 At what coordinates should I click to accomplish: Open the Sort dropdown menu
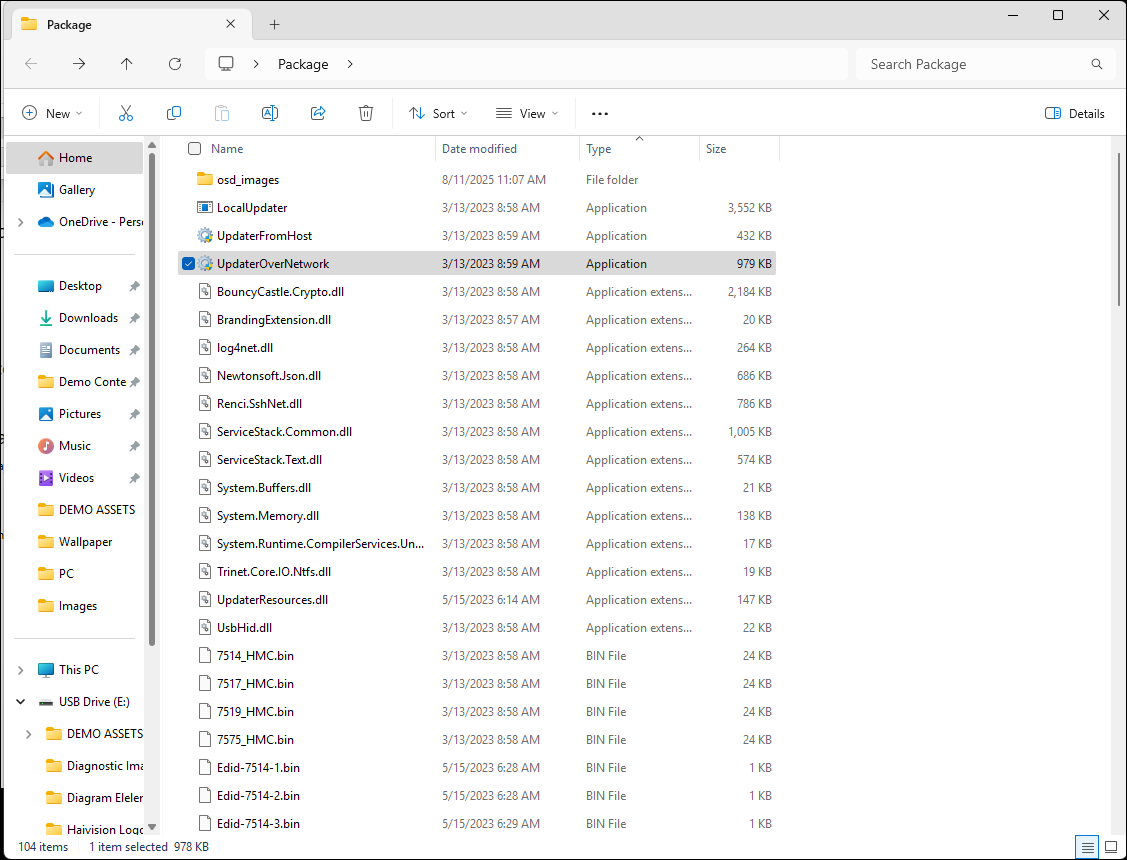click(438, 113)
